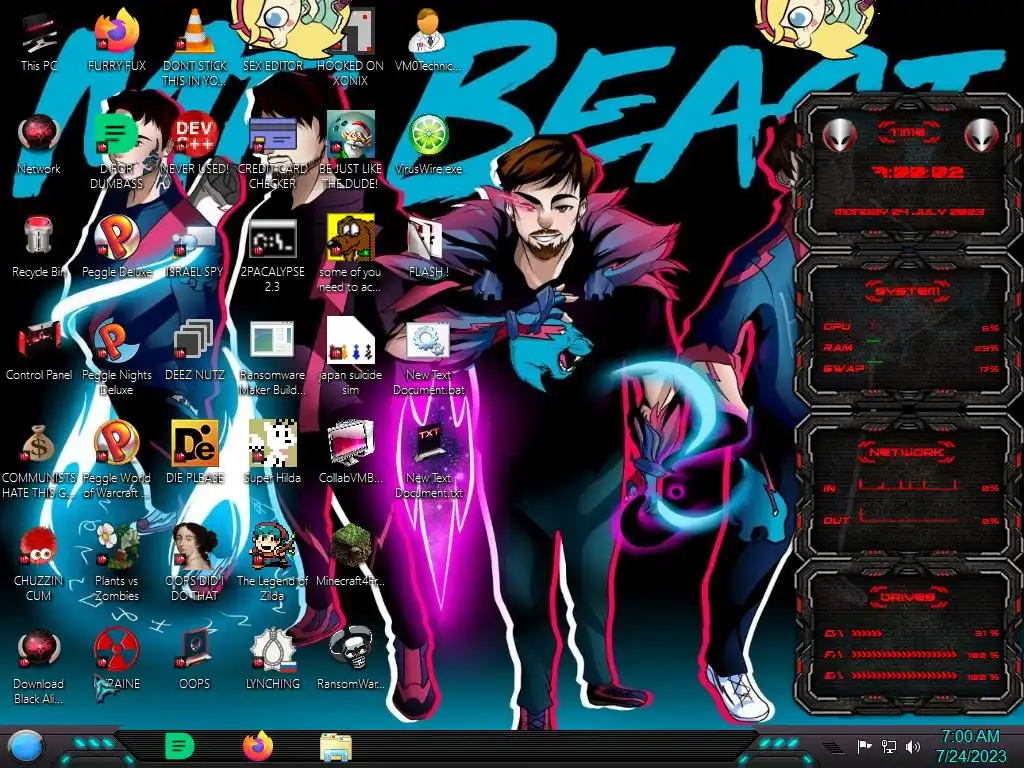Screen dimensions: 1024x768
Task: Launch the CREDIT CARD CHECKER shortcut
Action: [x=272, y=152]
